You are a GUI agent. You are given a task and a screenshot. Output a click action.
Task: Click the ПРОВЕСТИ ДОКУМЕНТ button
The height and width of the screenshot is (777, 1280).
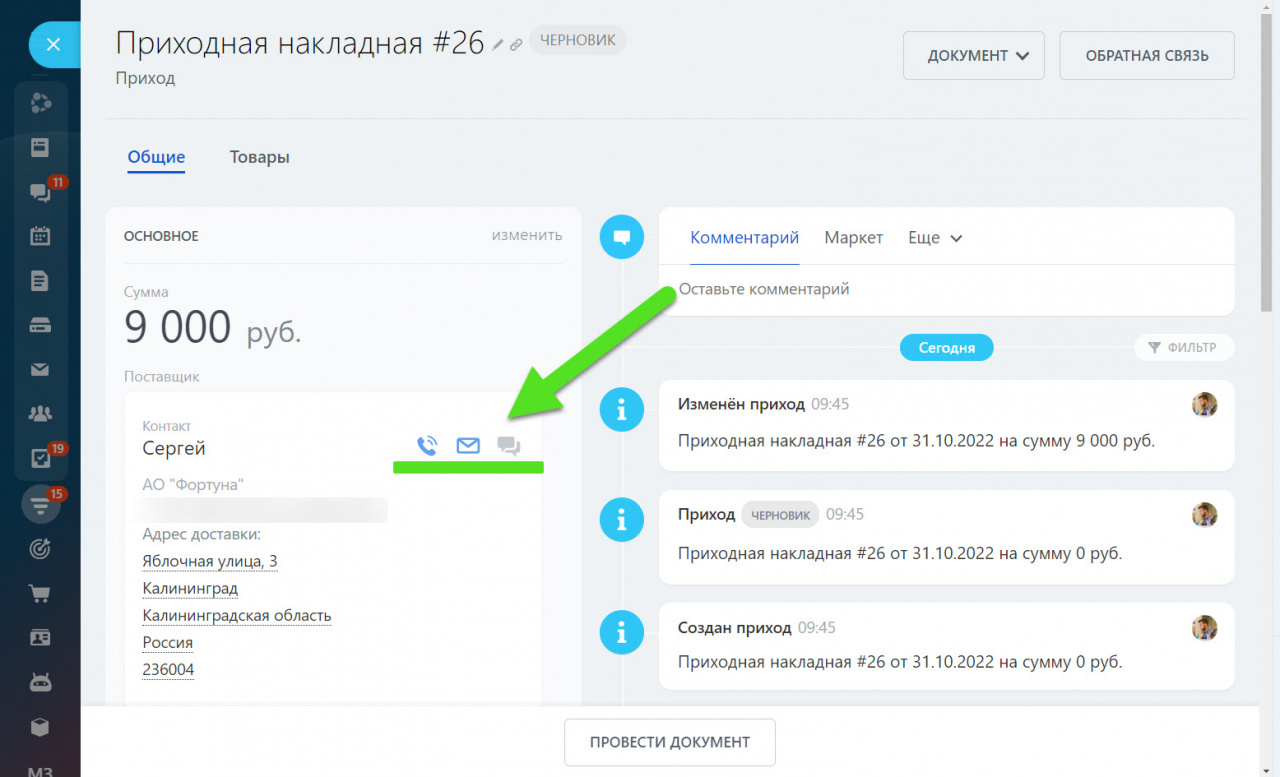pos(669,742)
